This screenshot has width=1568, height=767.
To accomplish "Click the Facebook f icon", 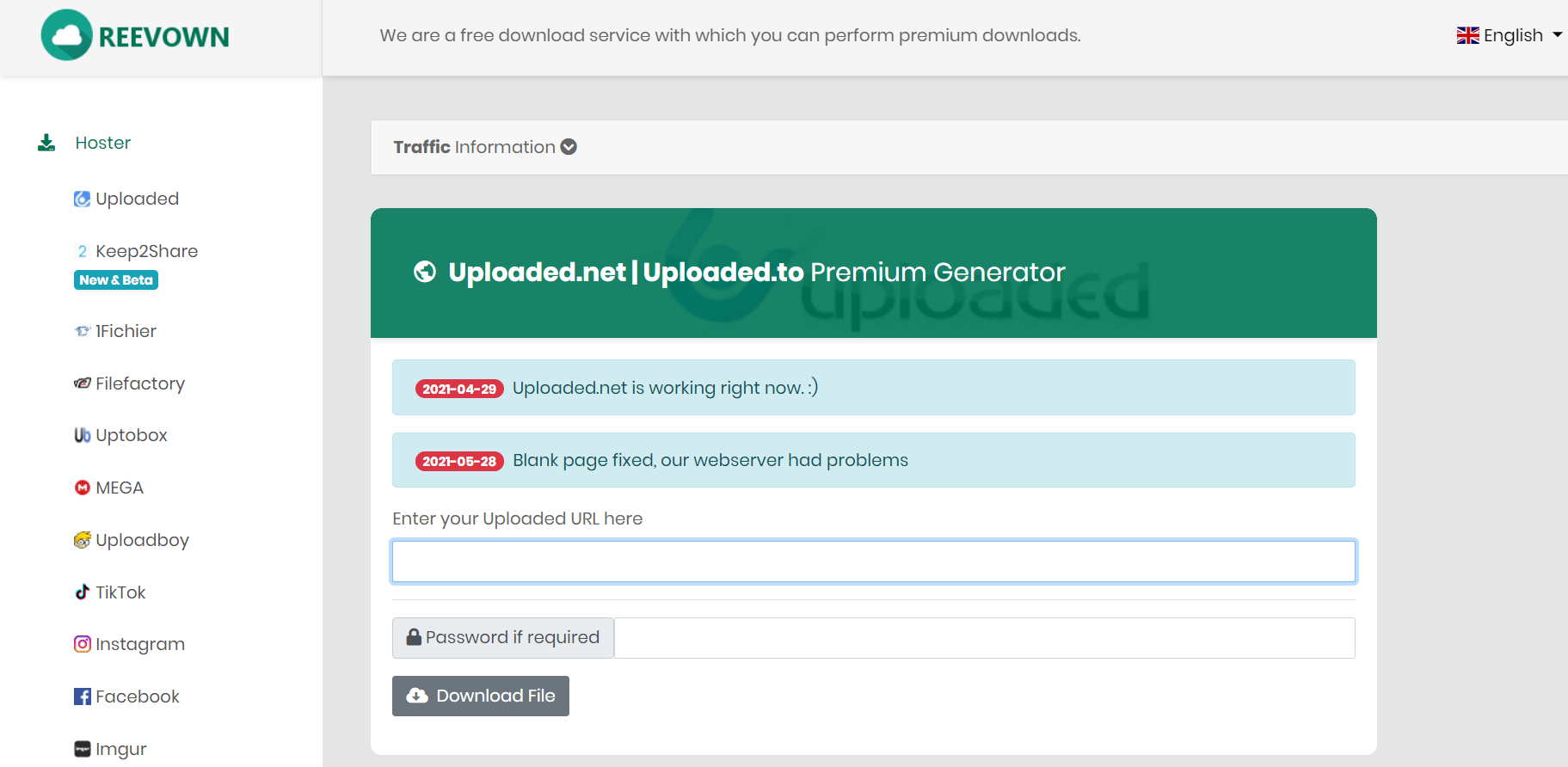I will [83, 696].
